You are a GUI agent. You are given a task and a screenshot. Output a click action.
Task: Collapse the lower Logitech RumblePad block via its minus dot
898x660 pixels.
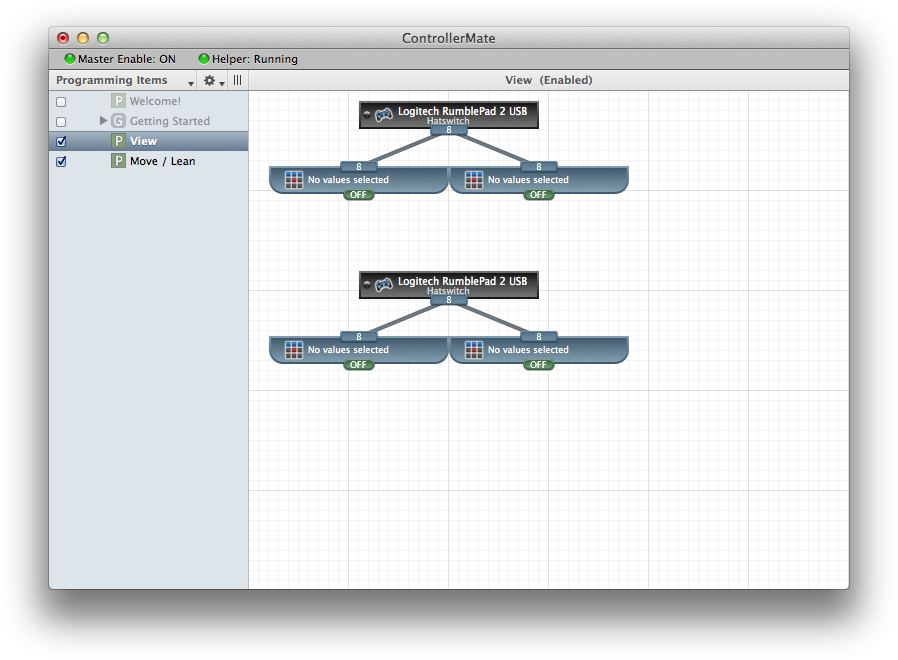tap(367, 284)
